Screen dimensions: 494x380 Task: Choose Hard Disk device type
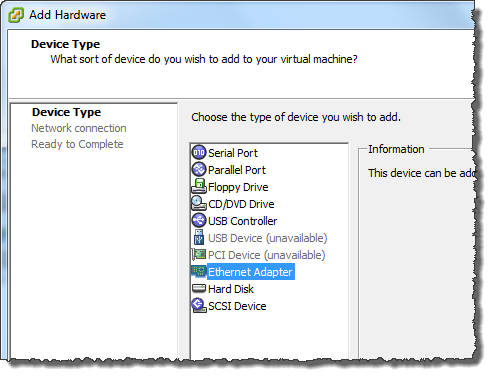[231, 289]
